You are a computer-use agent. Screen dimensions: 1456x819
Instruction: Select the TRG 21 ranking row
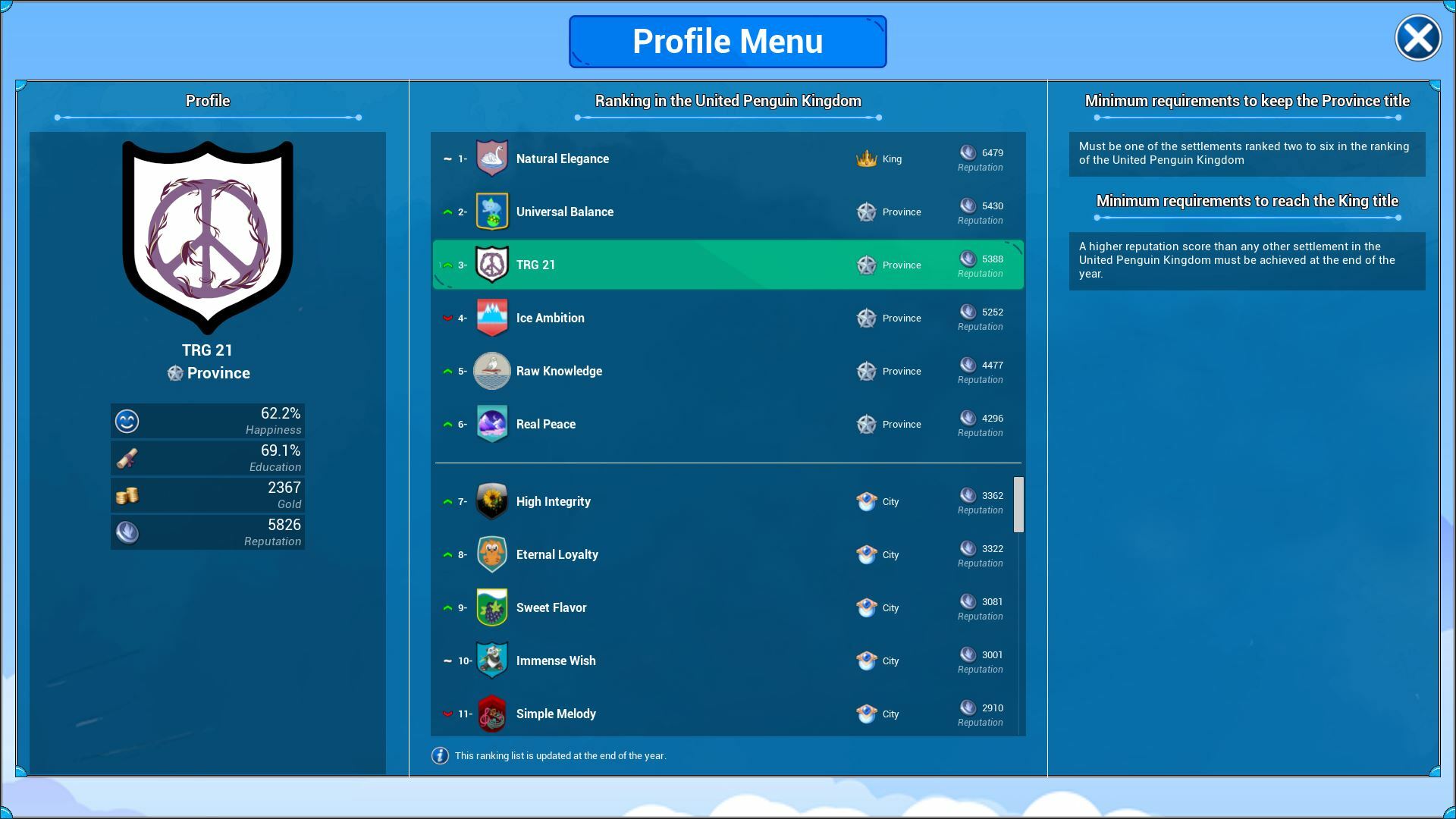point(727,265)
